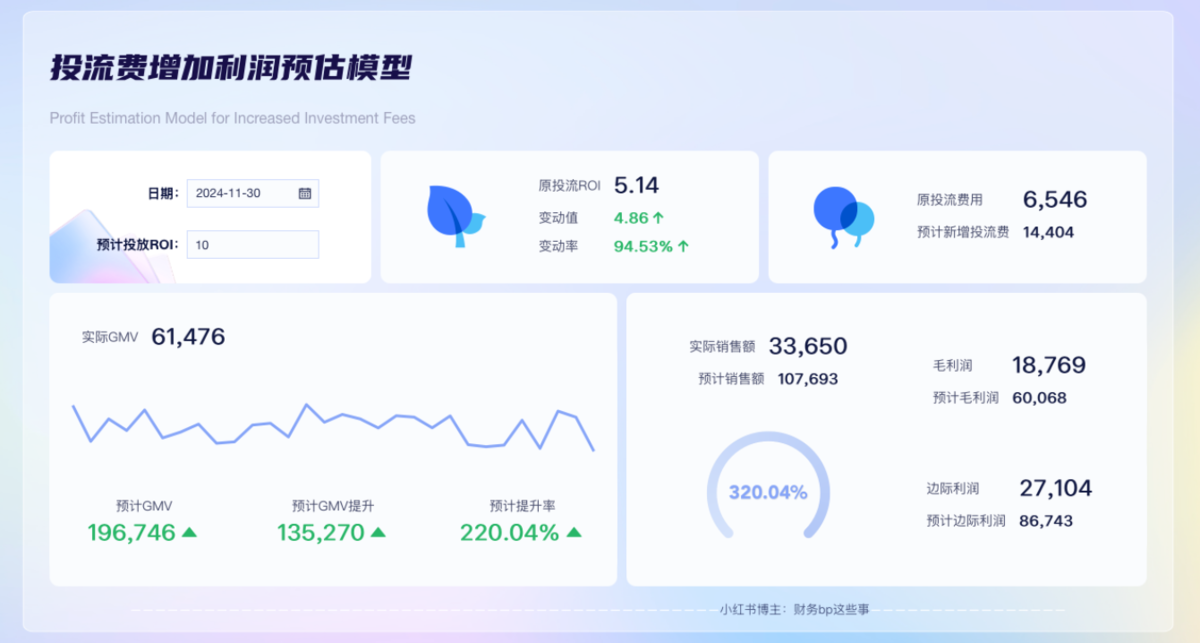Click the 预计新增投流费 value 14,404
This screenshot has width=1200, height=643.
tap(1048, 232)
